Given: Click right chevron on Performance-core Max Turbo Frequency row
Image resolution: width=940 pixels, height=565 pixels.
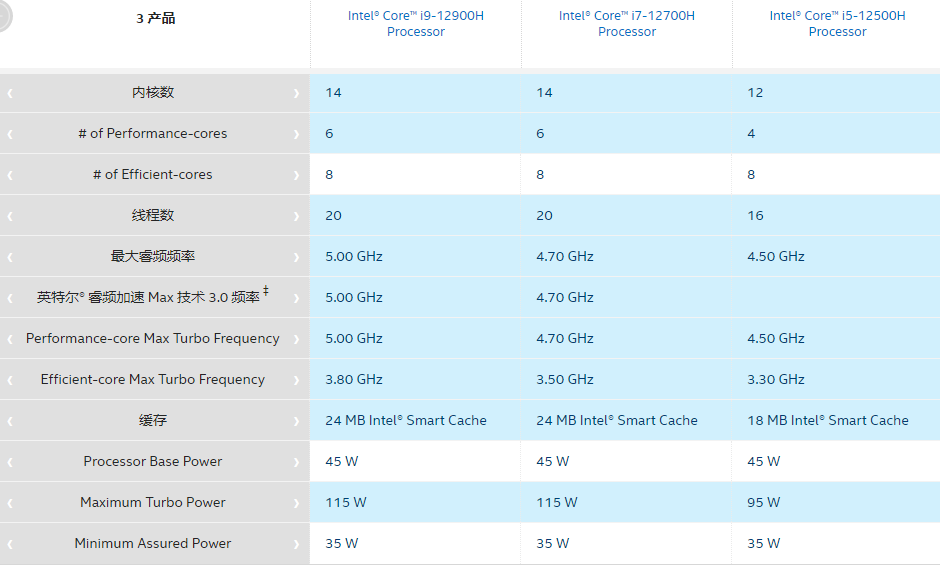Looking at the screenshot, I should pyautogui.click(x=296, y=339).
